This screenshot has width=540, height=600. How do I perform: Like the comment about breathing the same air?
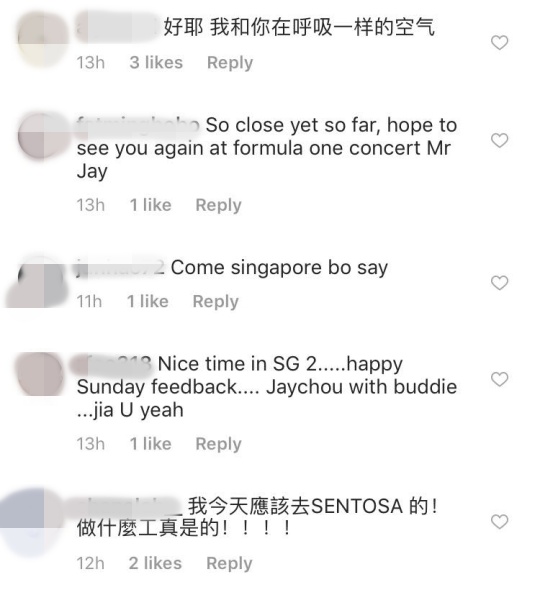499,42
